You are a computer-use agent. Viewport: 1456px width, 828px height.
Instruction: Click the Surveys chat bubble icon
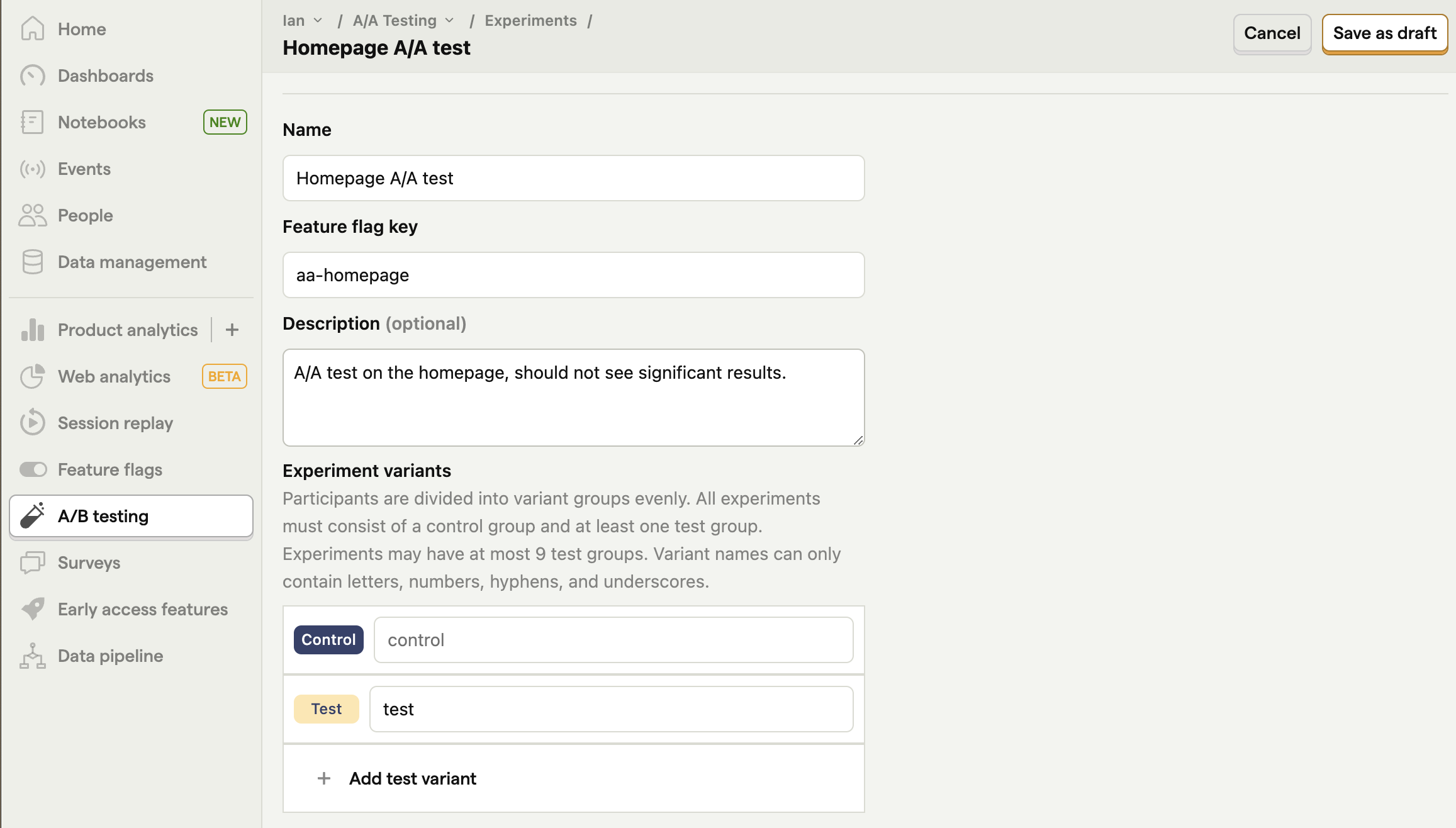[x=32, y=562]
